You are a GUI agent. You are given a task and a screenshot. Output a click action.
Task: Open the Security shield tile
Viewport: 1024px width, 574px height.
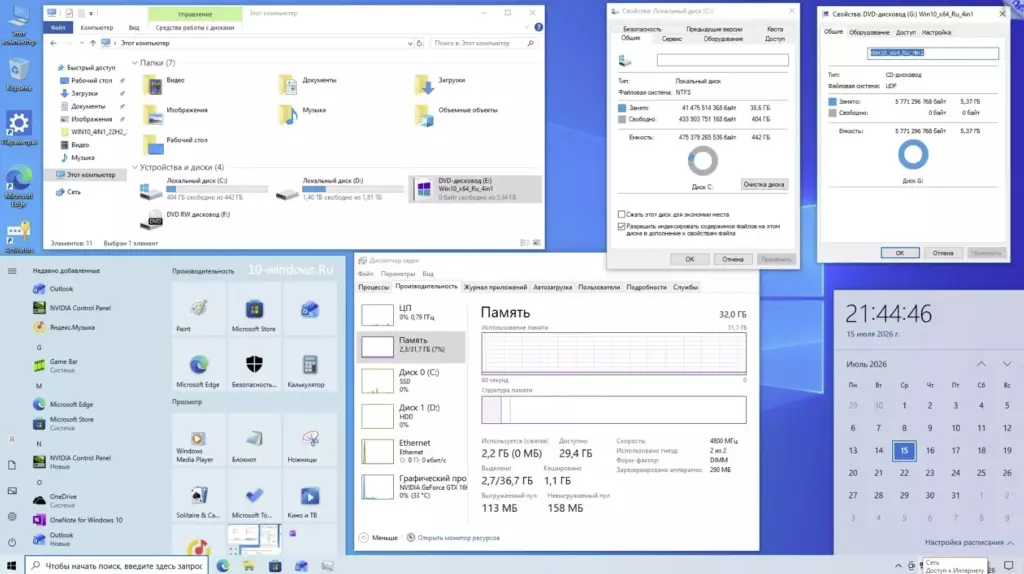tap(254, 365)
